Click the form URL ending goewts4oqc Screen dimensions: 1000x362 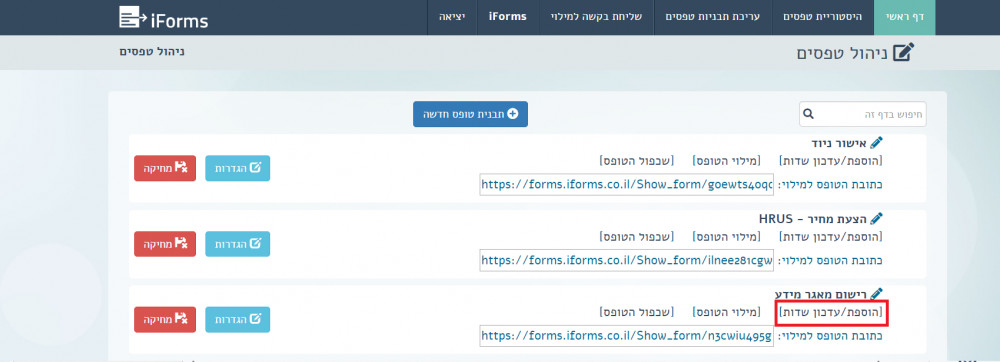pos(626,184)
